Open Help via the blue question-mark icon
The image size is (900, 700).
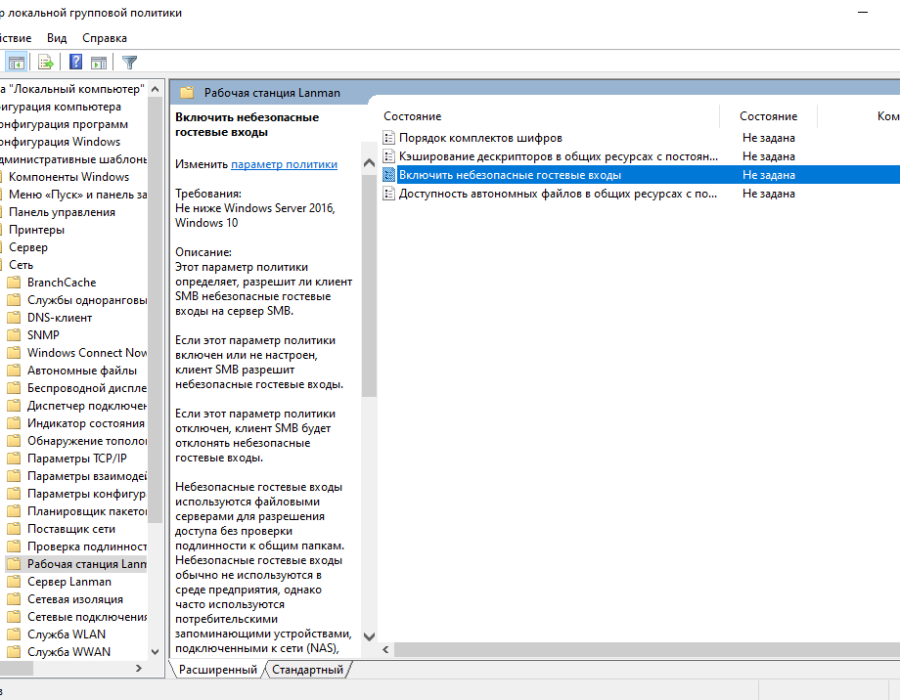[76, 62]
